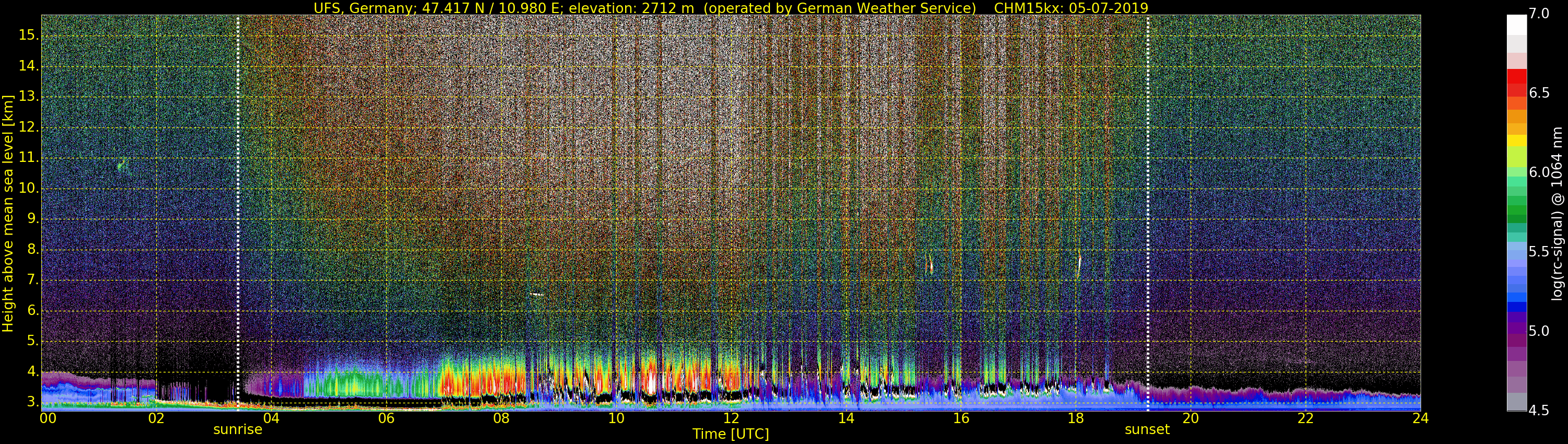Click the time axis tick '16'

coord(961,418)
